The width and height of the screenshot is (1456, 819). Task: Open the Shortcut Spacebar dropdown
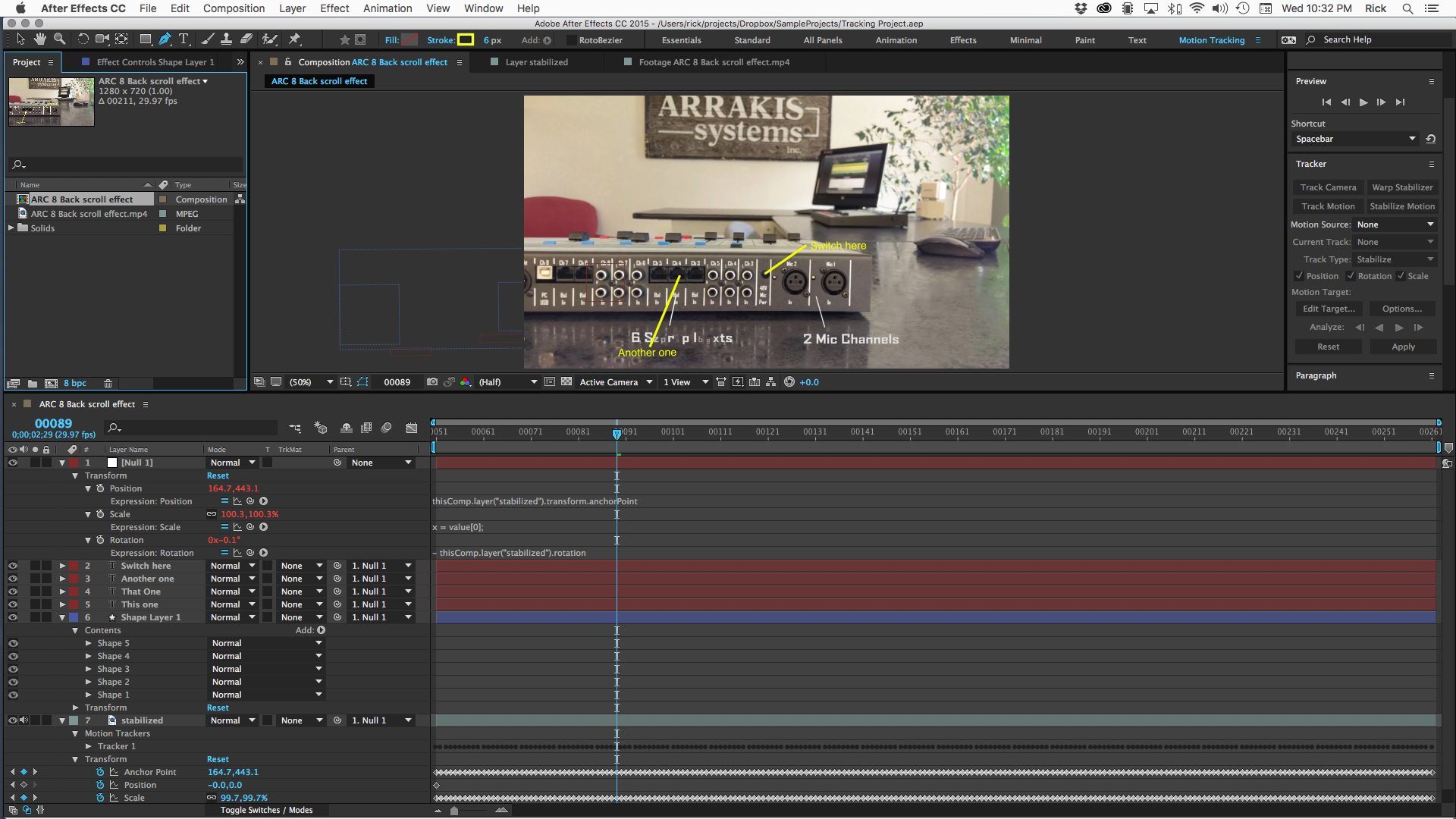tap(1355, 139)
